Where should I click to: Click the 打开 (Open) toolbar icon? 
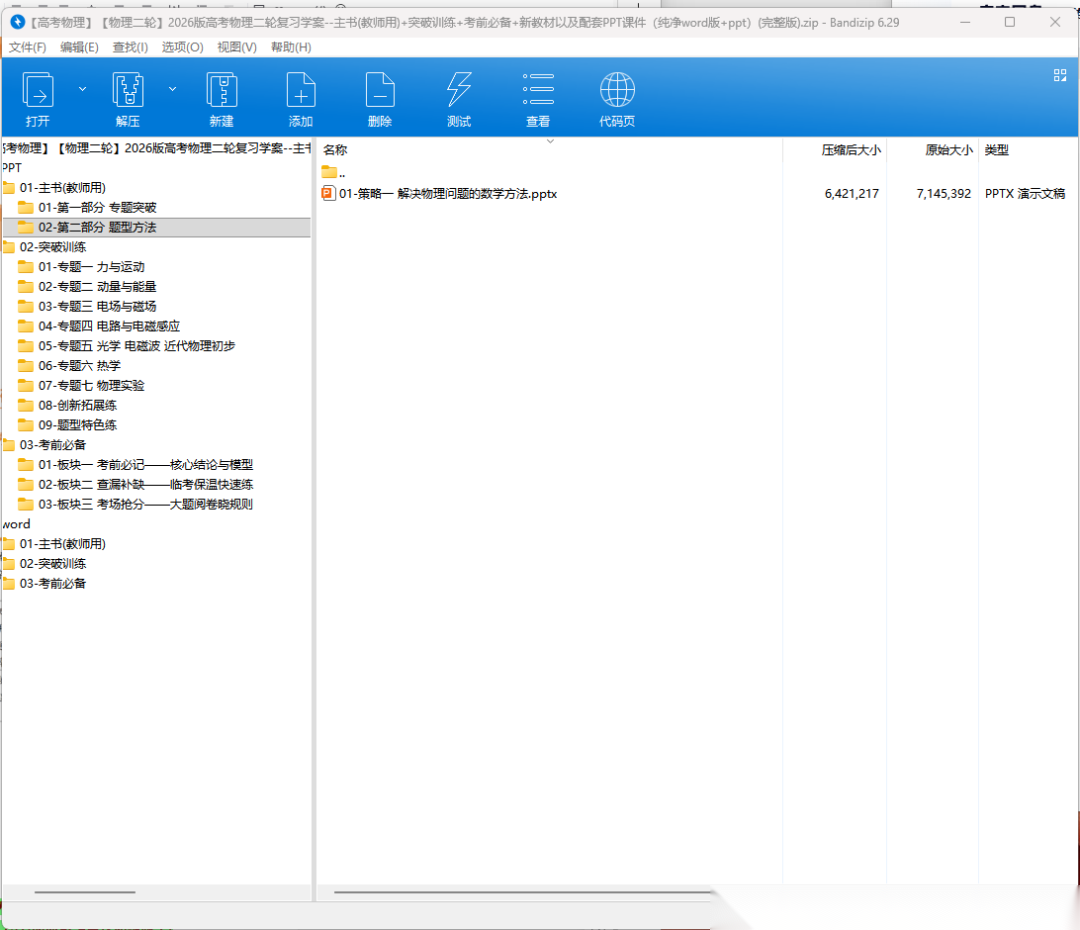[38, 92]
